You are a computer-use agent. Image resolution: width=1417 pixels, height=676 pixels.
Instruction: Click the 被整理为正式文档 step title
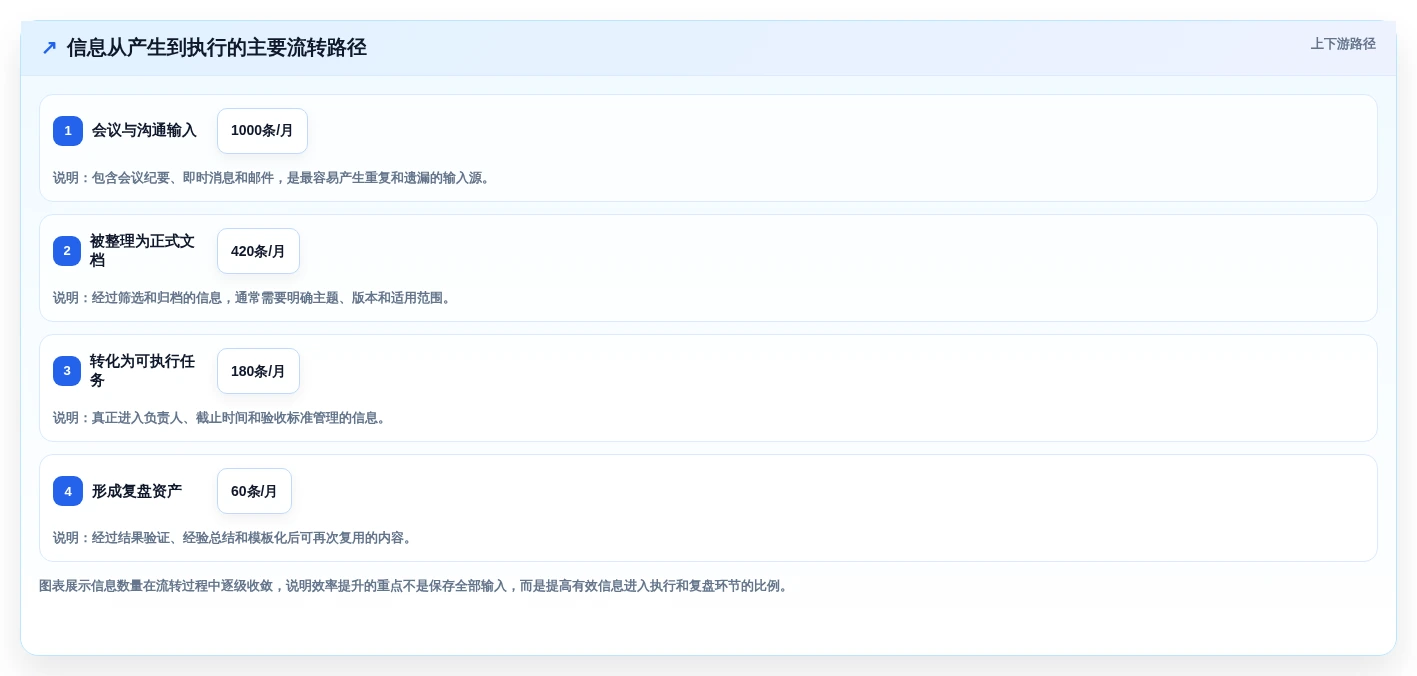142,251
